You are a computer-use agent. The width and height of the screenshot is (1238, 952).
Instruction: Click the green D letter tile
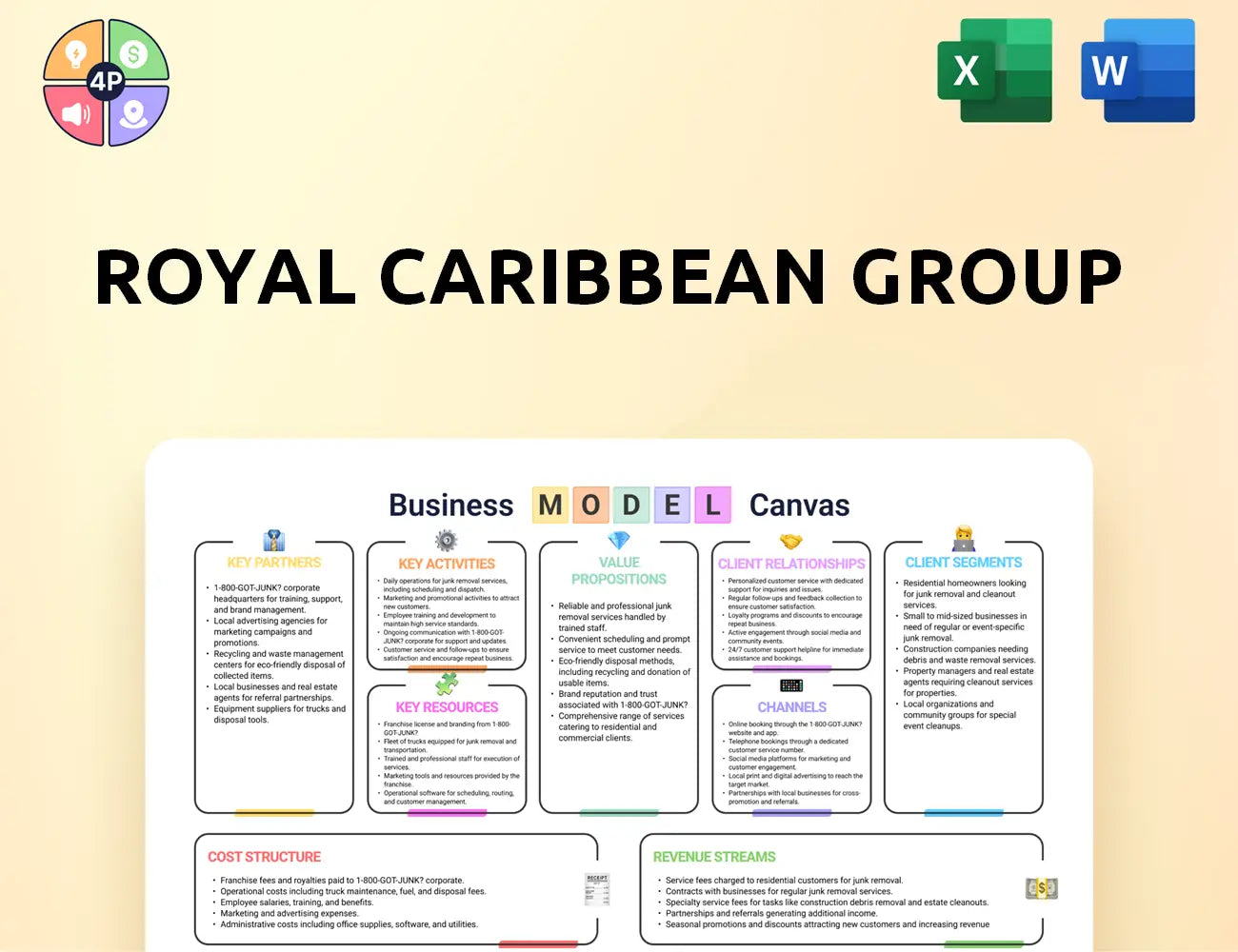point(631,505)
